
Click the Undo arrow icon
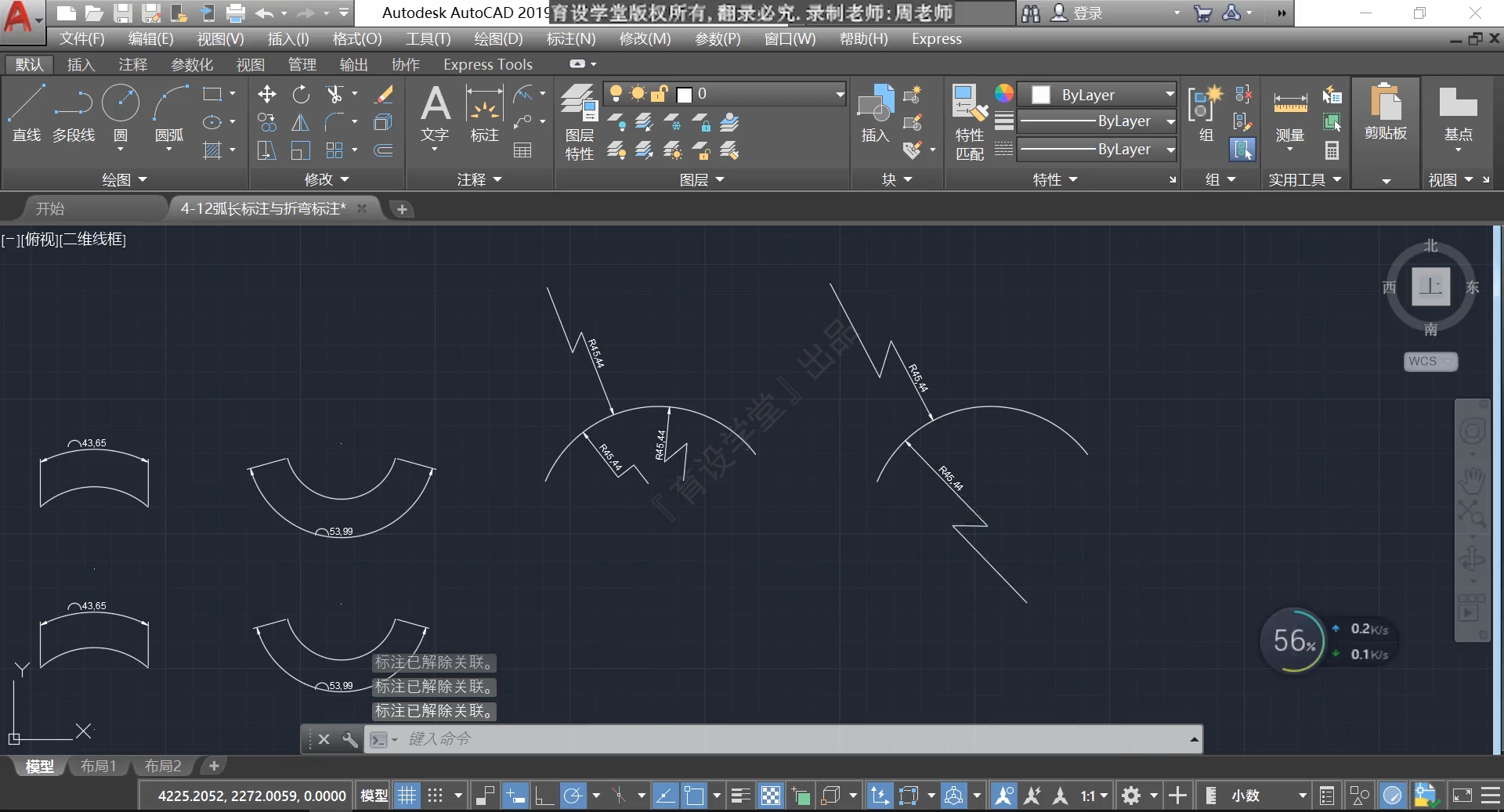265,13
